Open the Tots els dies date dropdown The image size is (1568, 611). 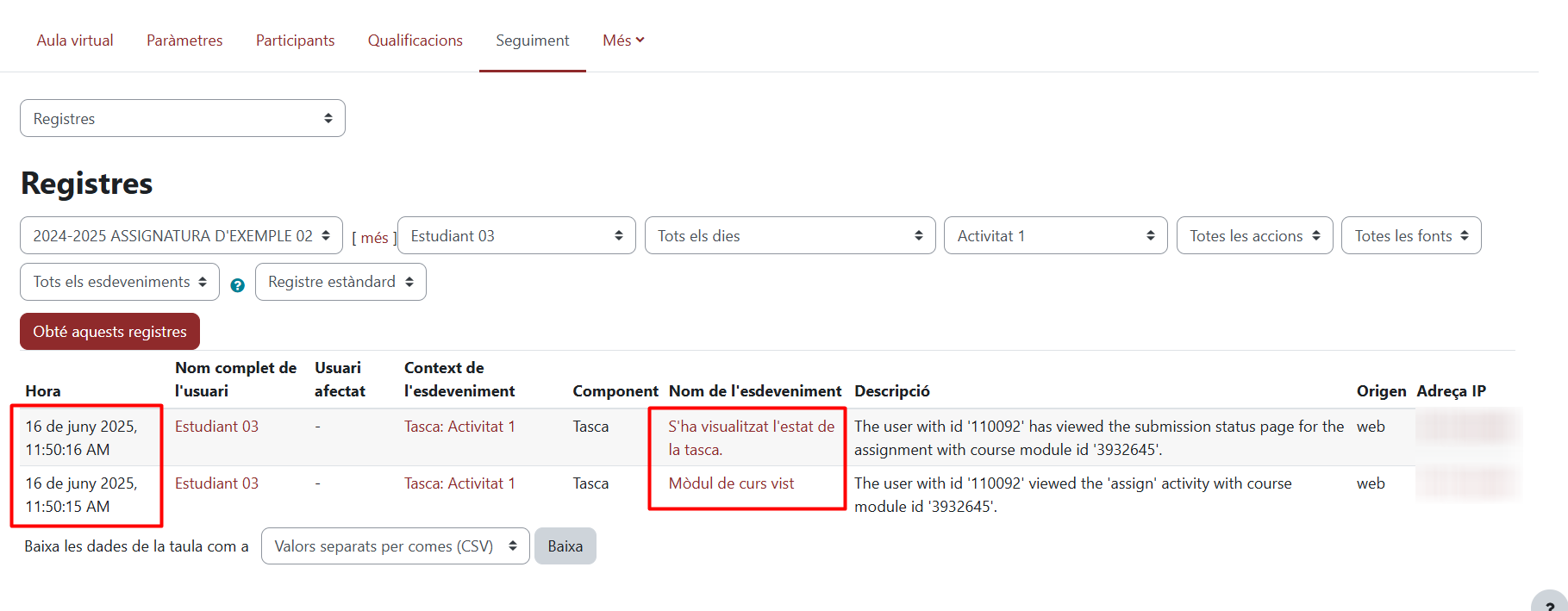coord(789,236)
